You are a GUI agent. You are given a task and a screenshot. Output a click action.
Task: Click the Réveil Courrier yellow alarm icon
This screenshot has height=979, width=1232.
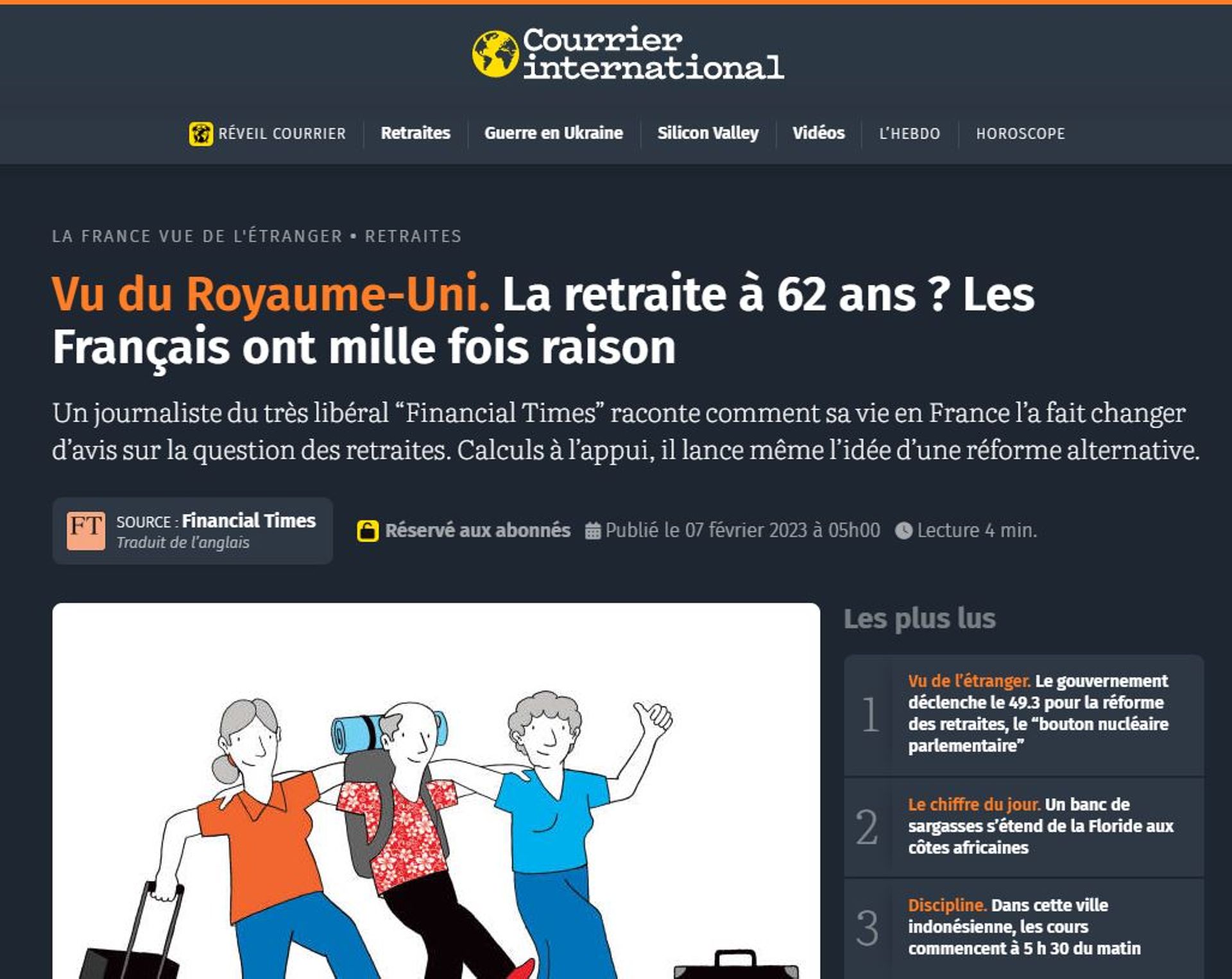(x=201, y=133)
